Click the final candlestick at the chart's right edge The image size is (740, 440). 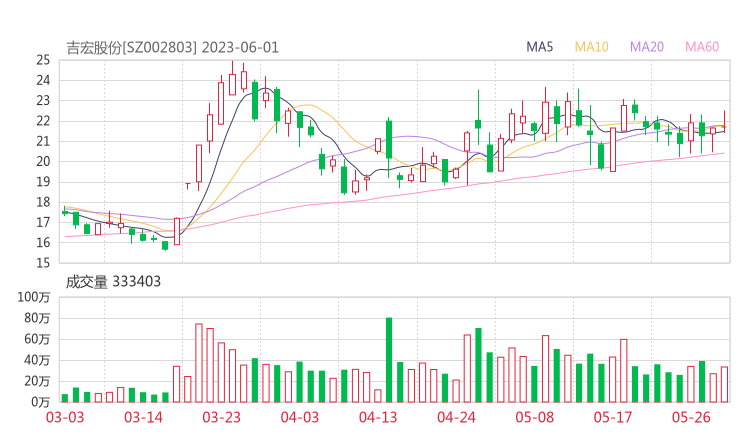(x=724, y=121)
